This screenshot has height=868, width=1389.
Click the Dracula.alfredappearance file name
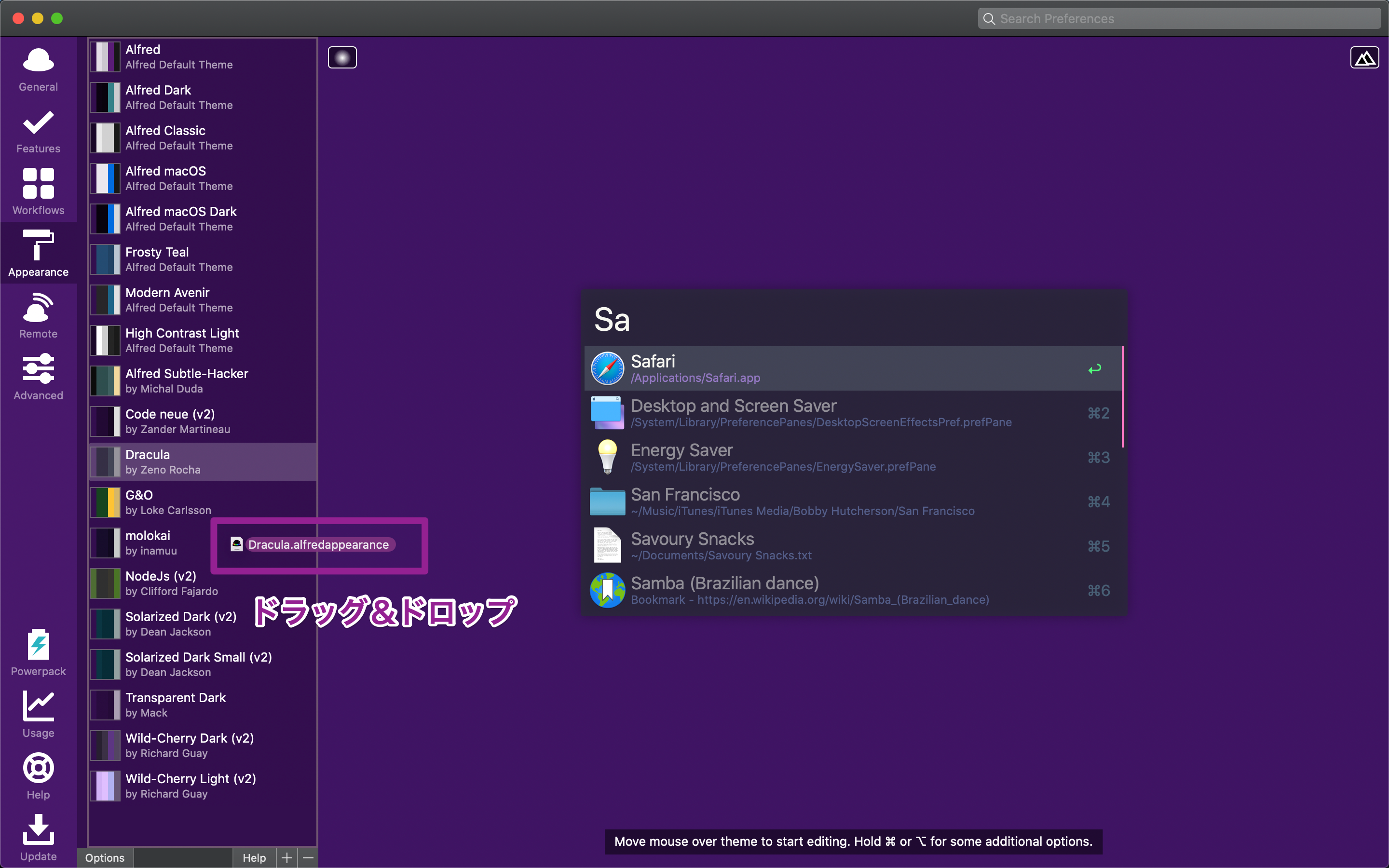318,544
